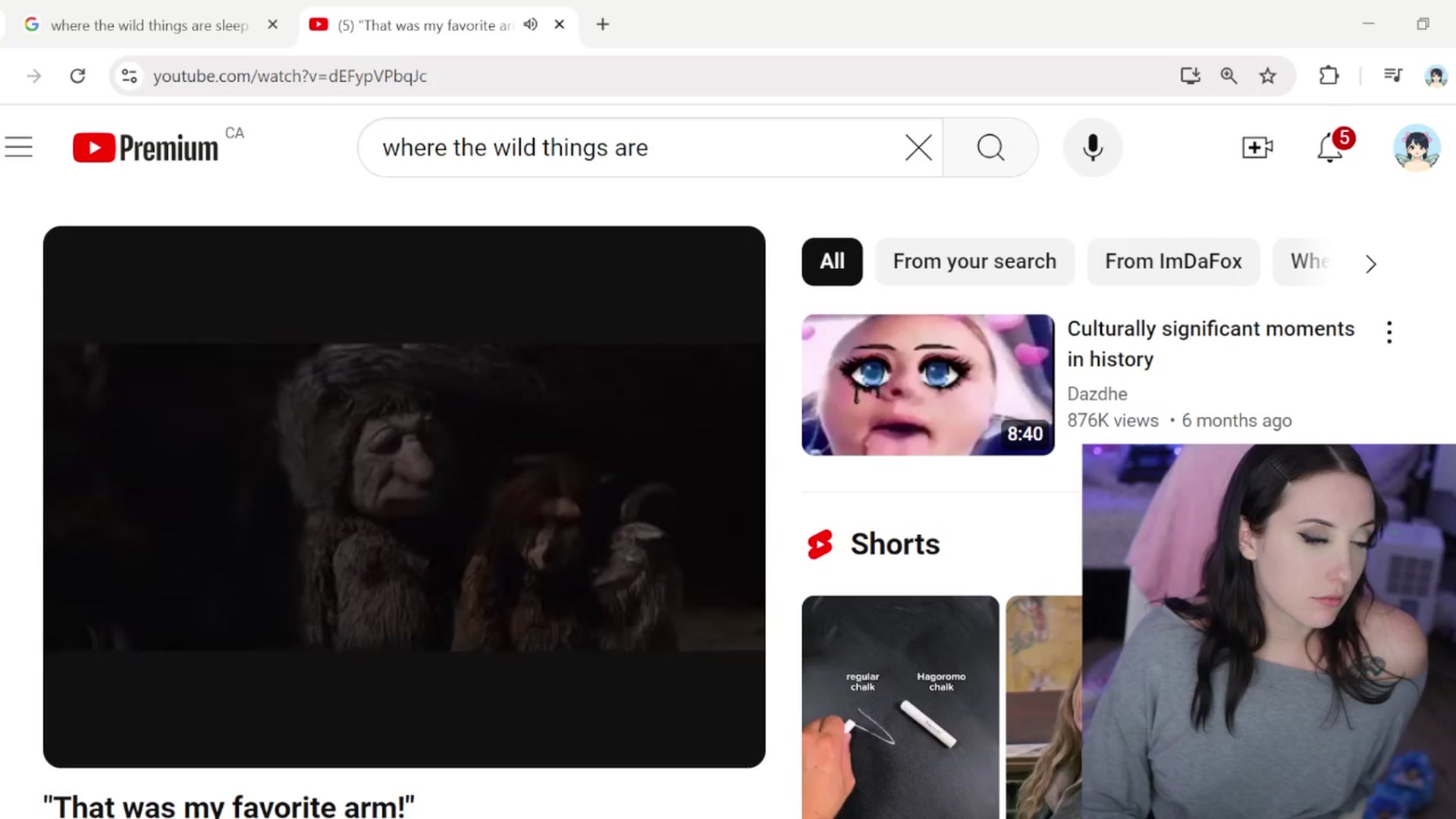Image resolution: width=1456 pixels, height=819 pixels.
Task: Minimize the browser window
Action: point(1368,24)
